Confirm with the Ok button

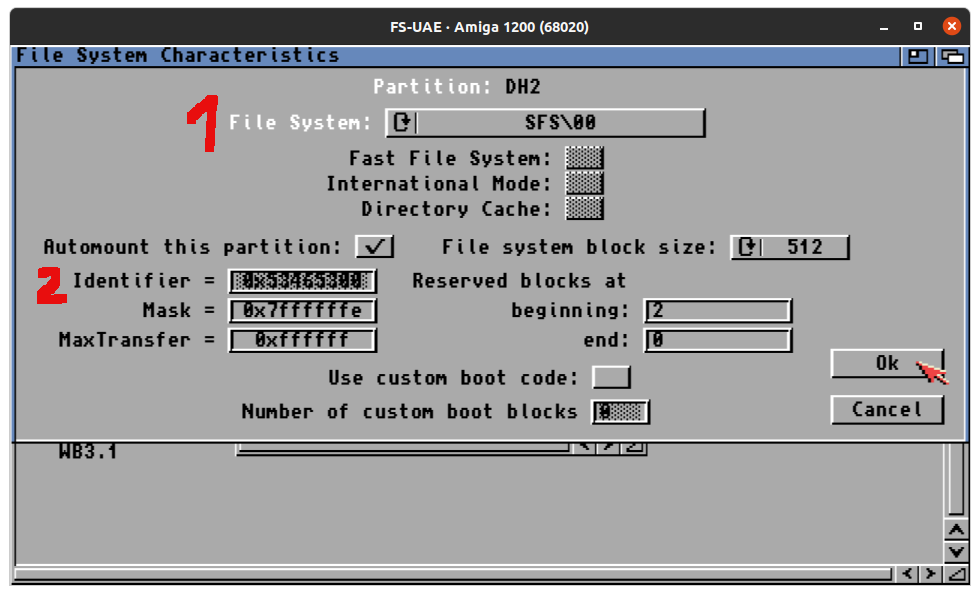pyautogui.click(x=887, y=363)
